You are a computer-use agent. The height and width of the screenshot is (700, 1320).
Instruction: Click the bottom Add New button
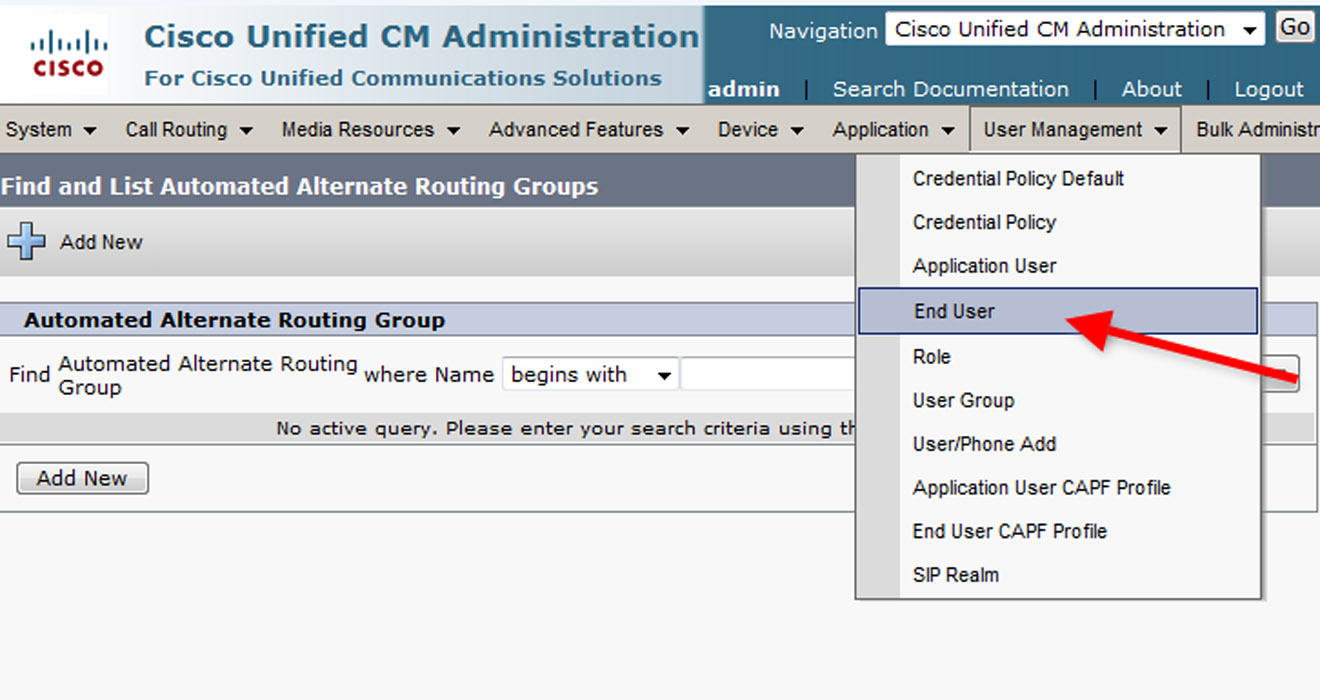(82, 478)
